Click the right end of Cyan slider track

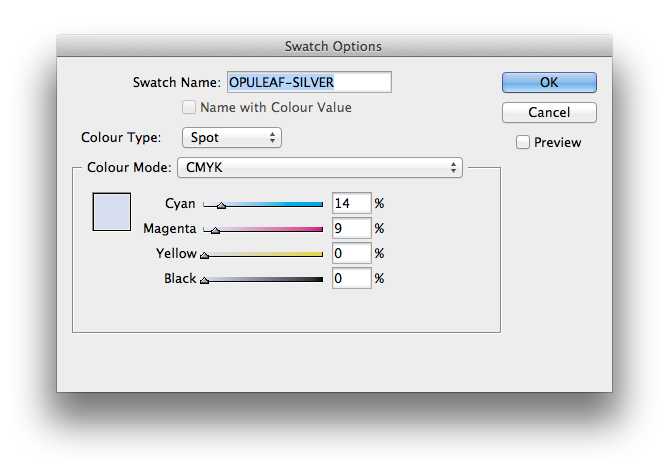(318, 203)
